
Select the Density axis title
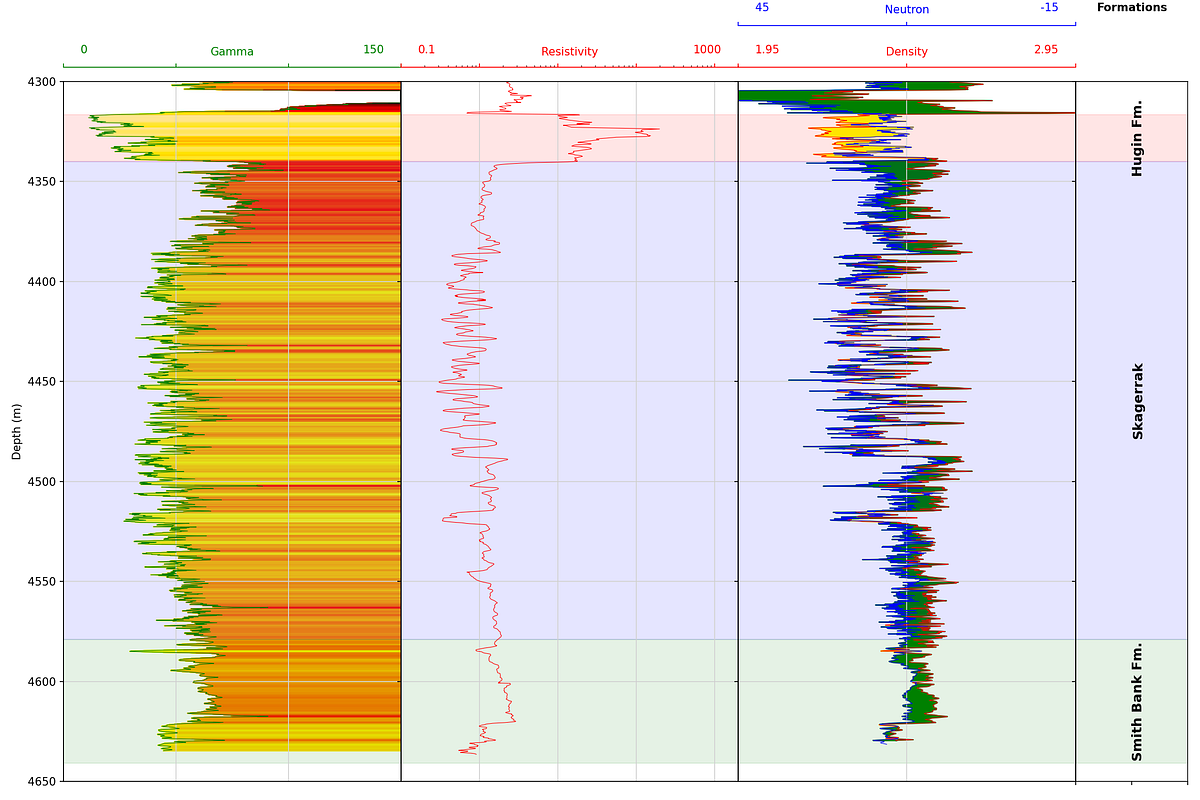click(x=905, y=48)
